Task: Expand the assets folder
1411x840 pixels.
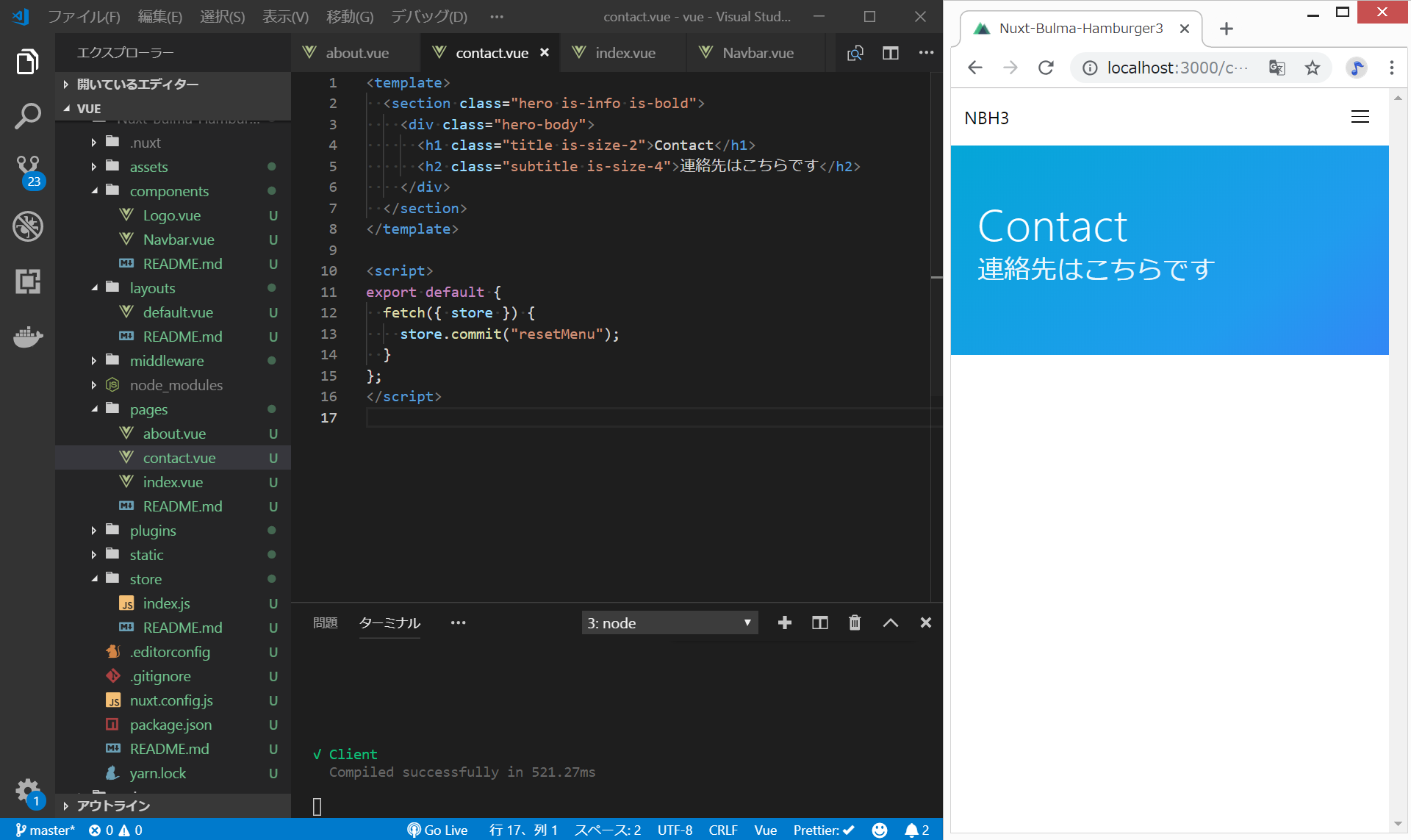Action: click(94, 167)
